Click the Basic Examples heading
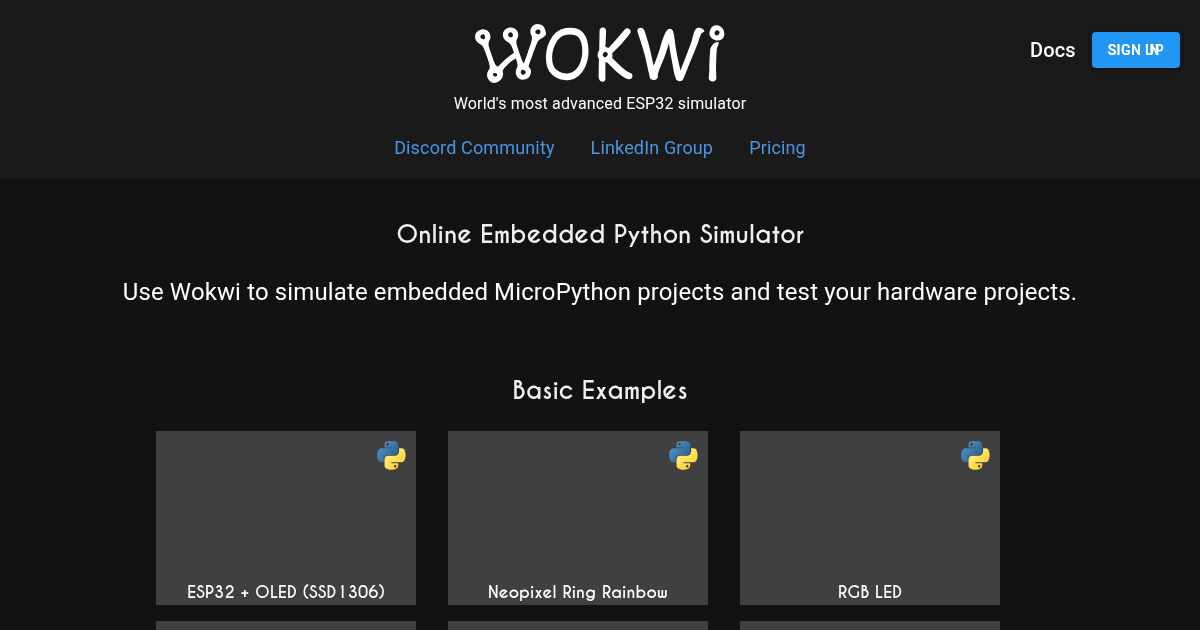Screen dimensions: 1200x630 (600, 390)
